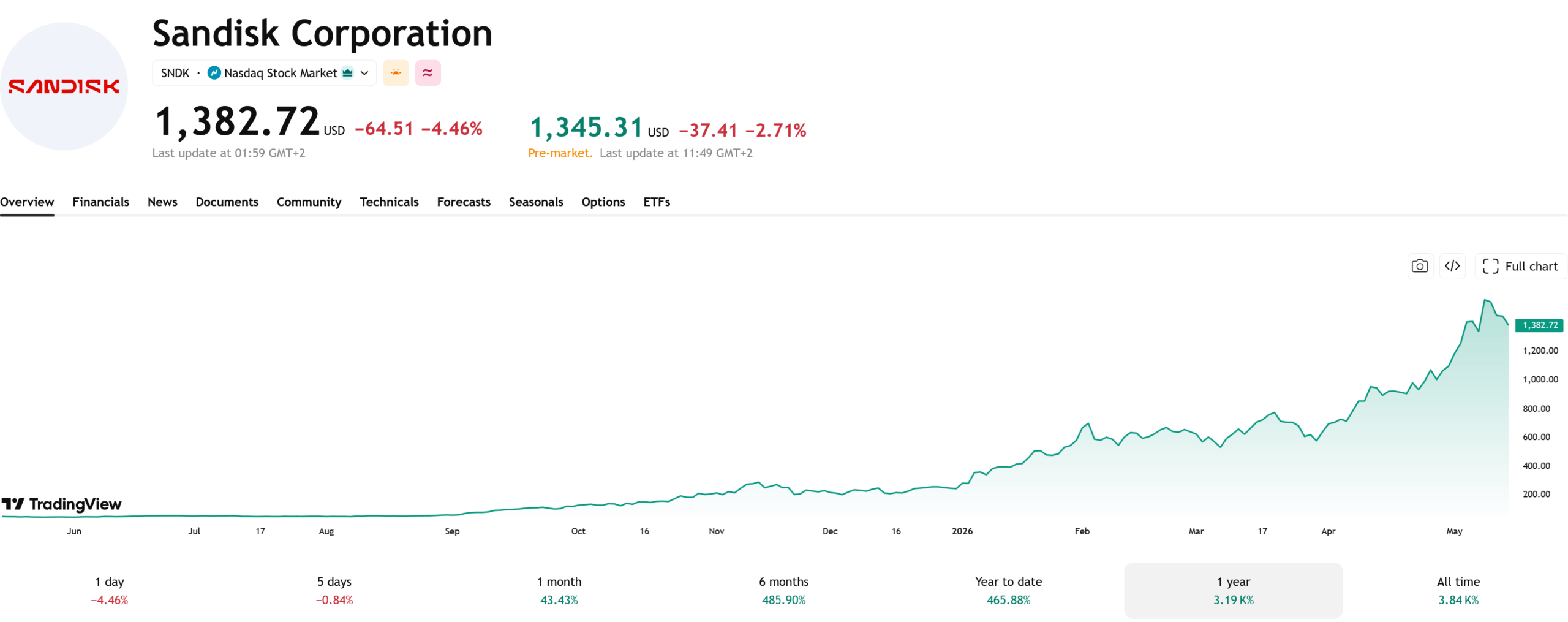Viewport: 1568px width, 622px height.
Task: Select the Year to date range
Action: pyautogui.click(x=1008, y=590)
